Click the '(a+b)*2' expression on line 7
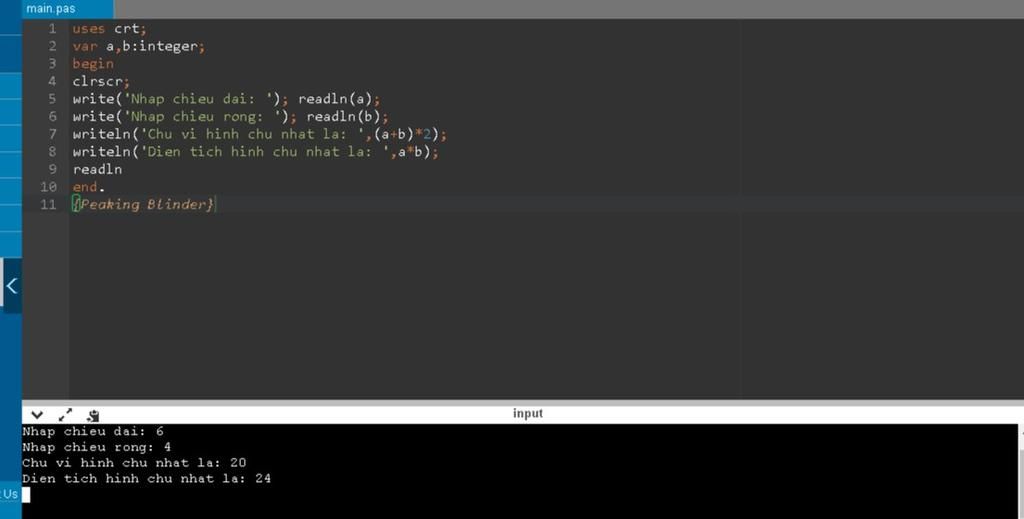The width and height of the screenshot is (1024, 519). tap(402, 134)
